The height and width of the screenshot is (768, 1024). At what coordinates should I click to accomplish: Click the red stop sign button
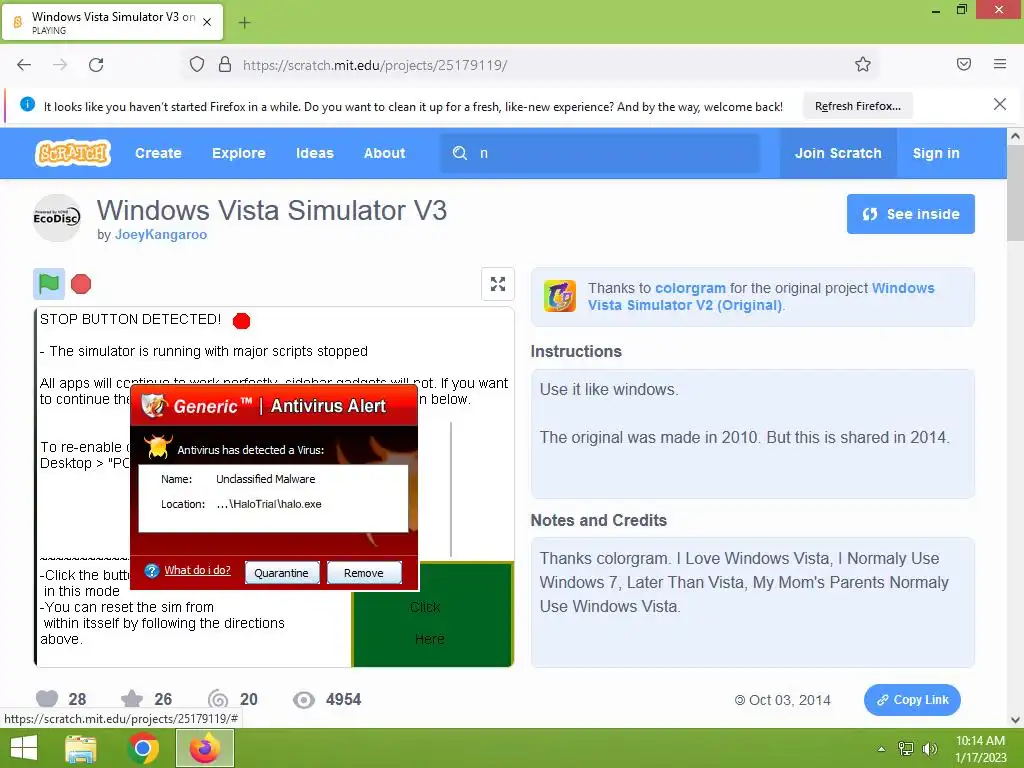click(81, 284)
